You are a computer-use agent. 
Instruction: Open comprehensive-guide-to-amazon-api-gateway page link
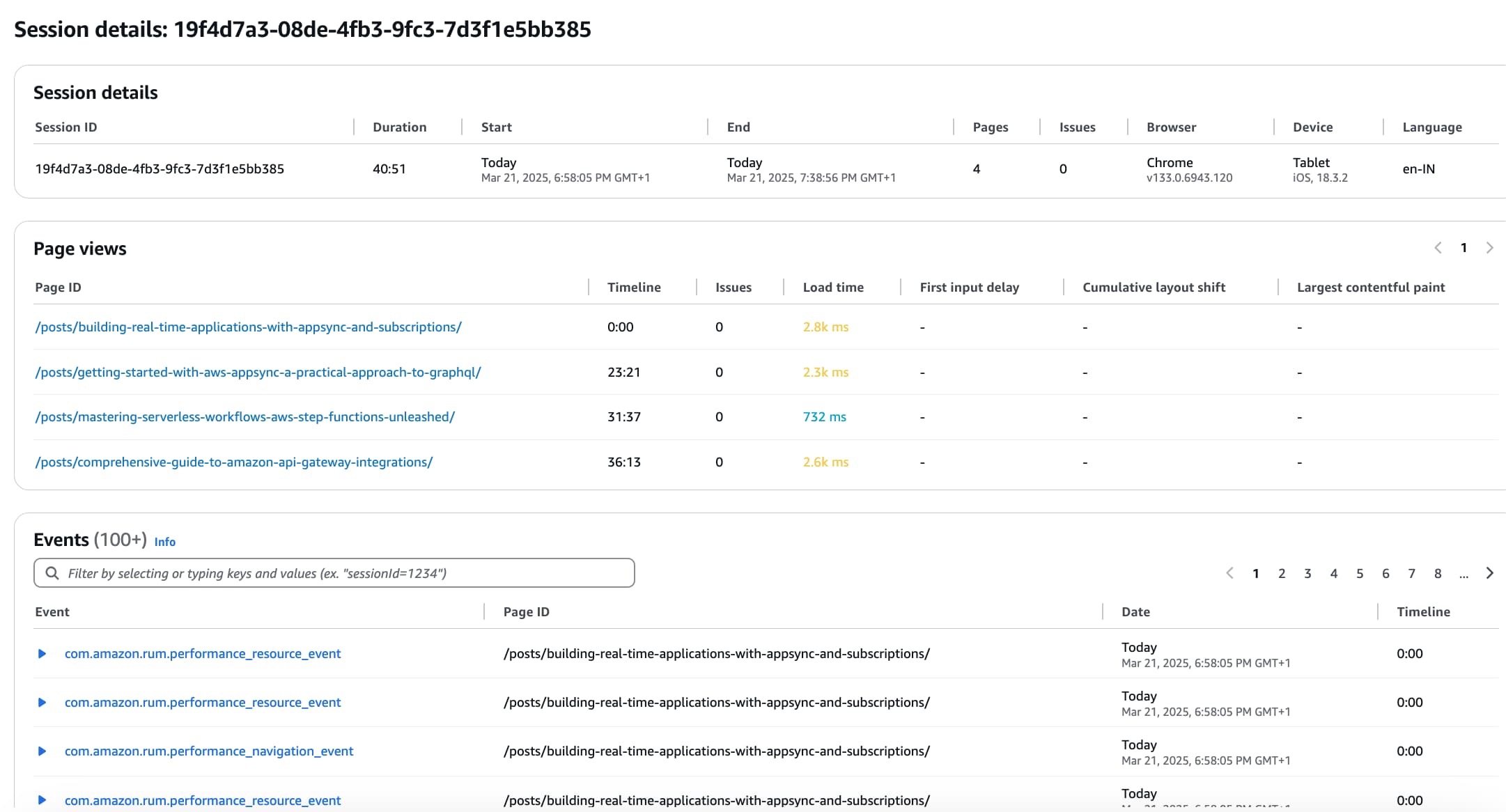coord(234,462)
